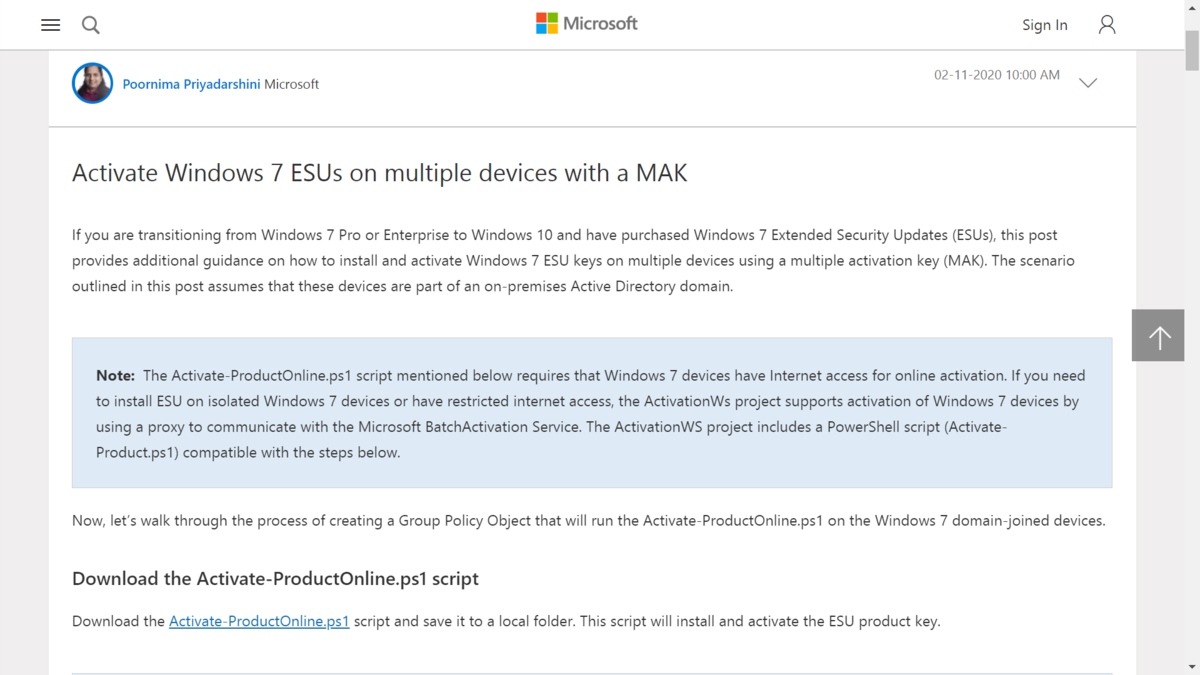Select the Microsoft logo

586,22
